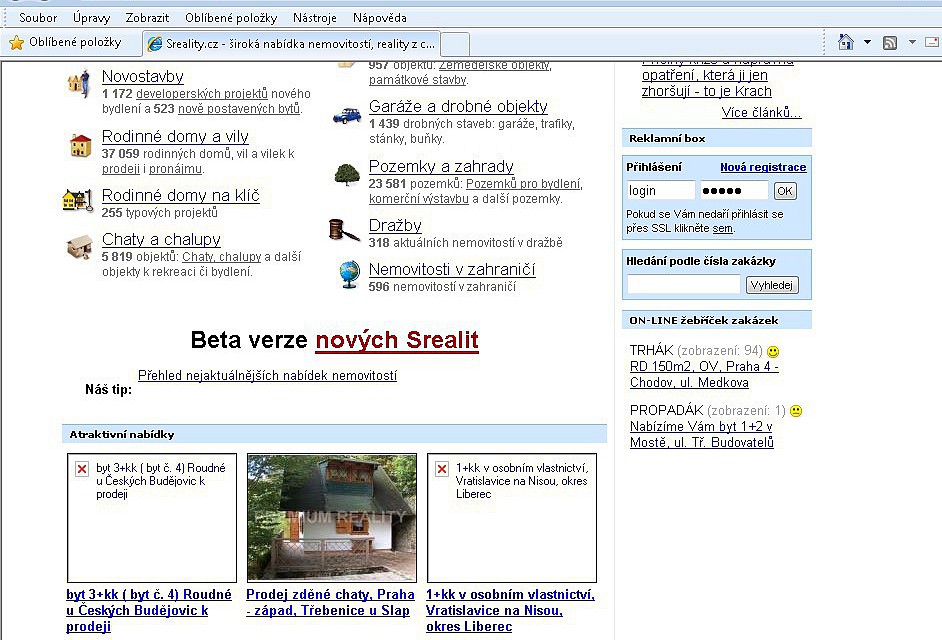This screenshot has height=640, width=942.
Task: Expand the Home button dropdown arrow
Action: coord(867,43)
